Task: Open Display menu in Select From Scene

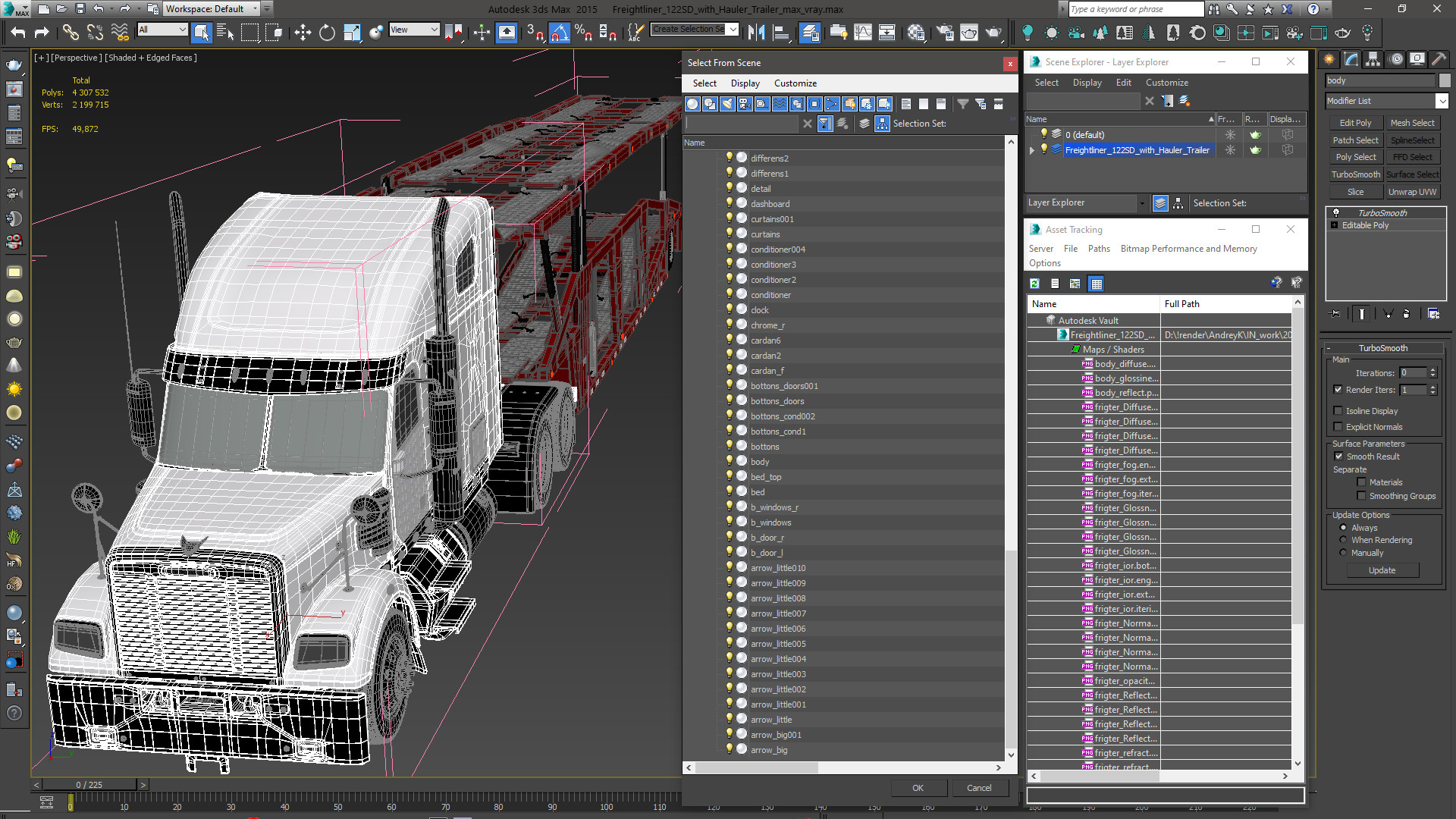Action: click(745, 83)
